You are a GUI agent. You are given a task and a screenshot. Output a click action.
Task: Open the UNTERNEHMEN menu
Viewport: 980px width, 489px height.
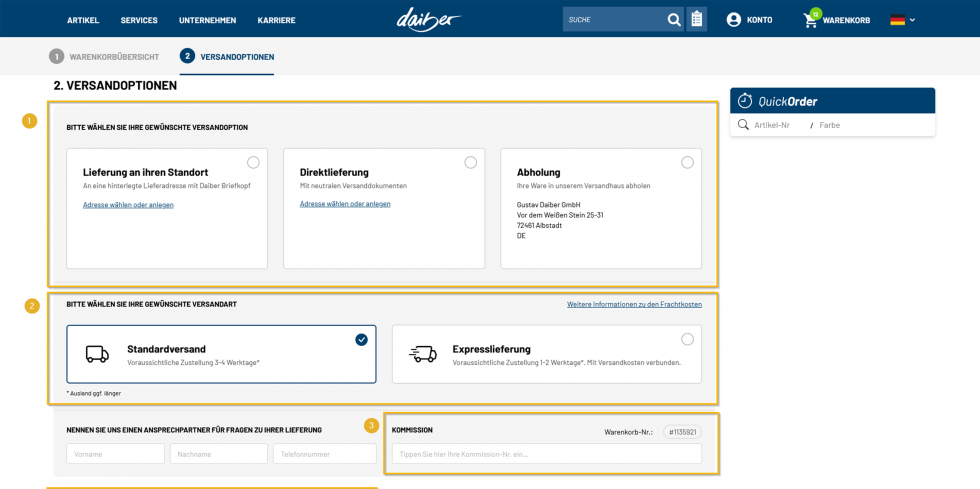click(208, 20)
